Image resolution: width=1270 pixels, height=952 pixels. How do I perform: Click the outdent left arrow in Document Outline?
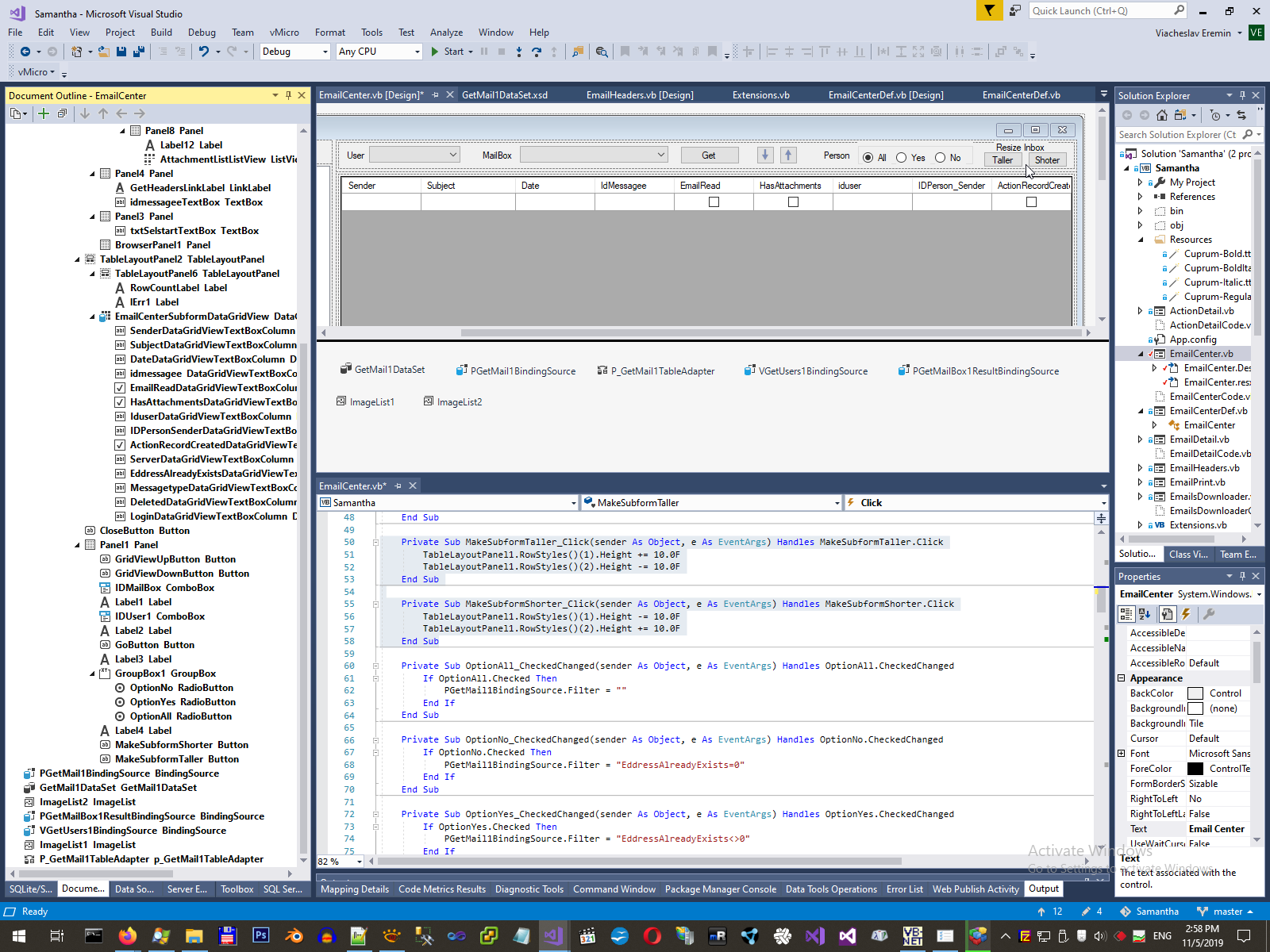[x=121, y=113]
